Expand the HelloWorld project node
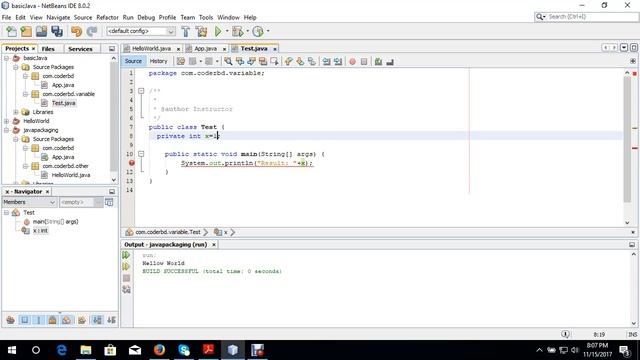The width and height of the screenshot is (640, 360). (x=7, y=121)
